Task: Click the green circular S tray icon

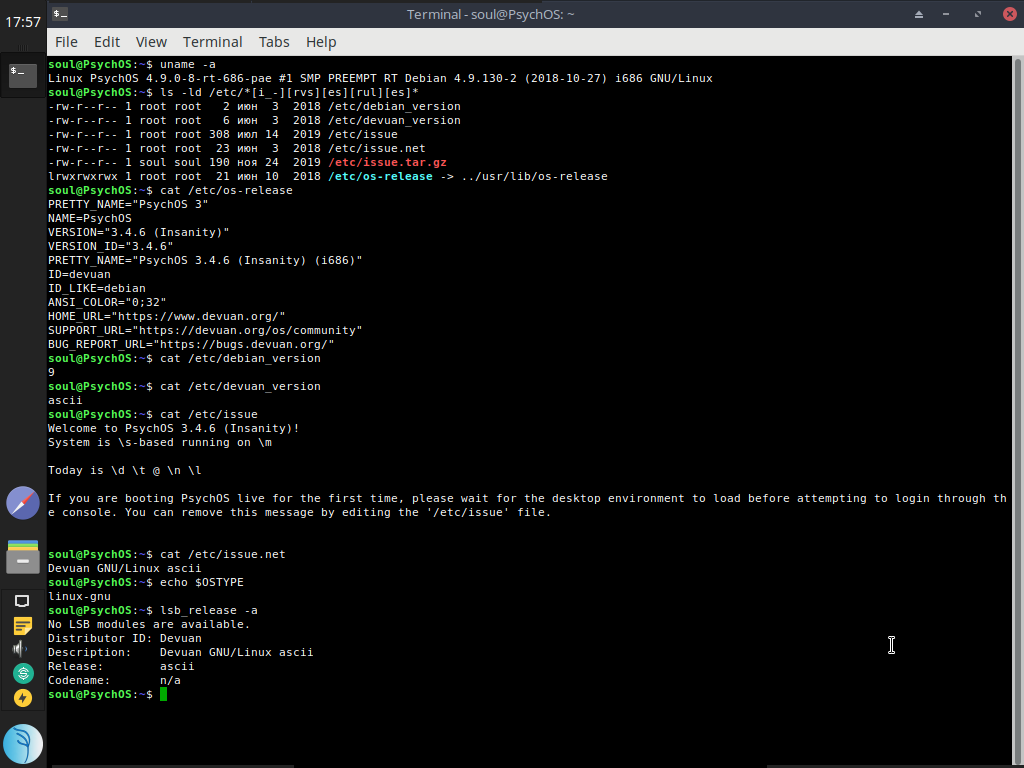Action: click(23, 673)
